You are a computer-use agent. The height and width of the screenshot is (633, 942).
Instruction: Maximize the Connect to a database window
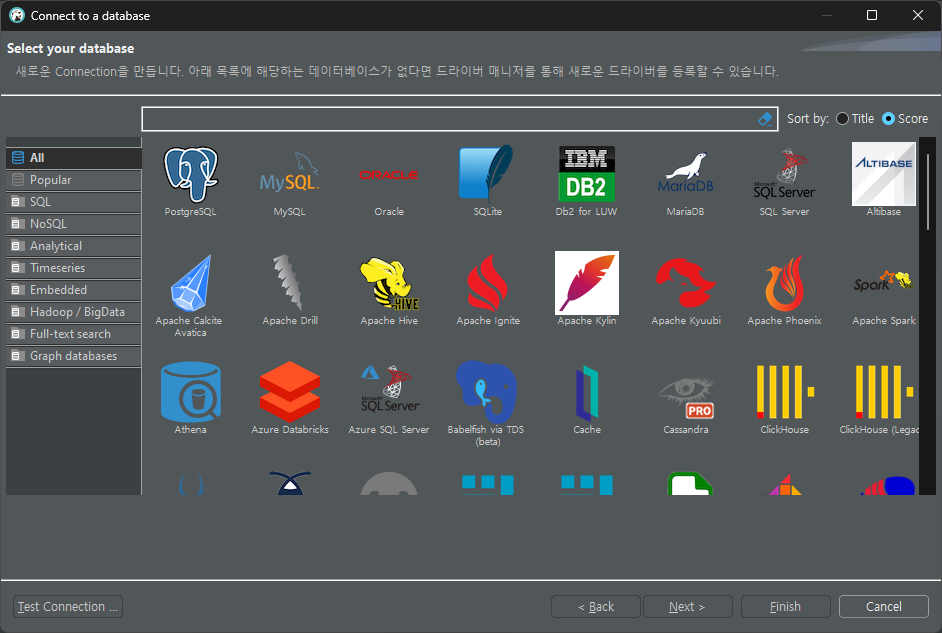(872, 15)
